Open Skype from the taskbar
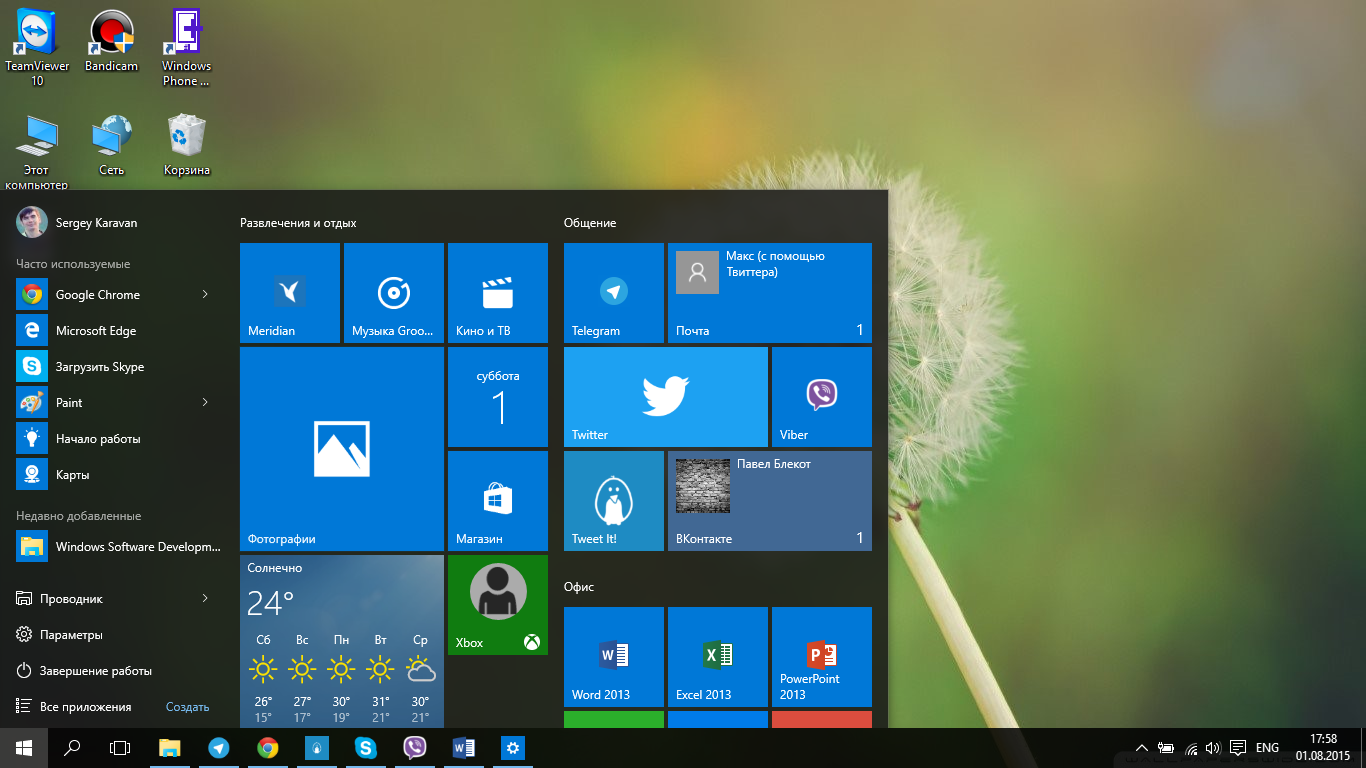1366x768 pixels. (x=366, y=747)
